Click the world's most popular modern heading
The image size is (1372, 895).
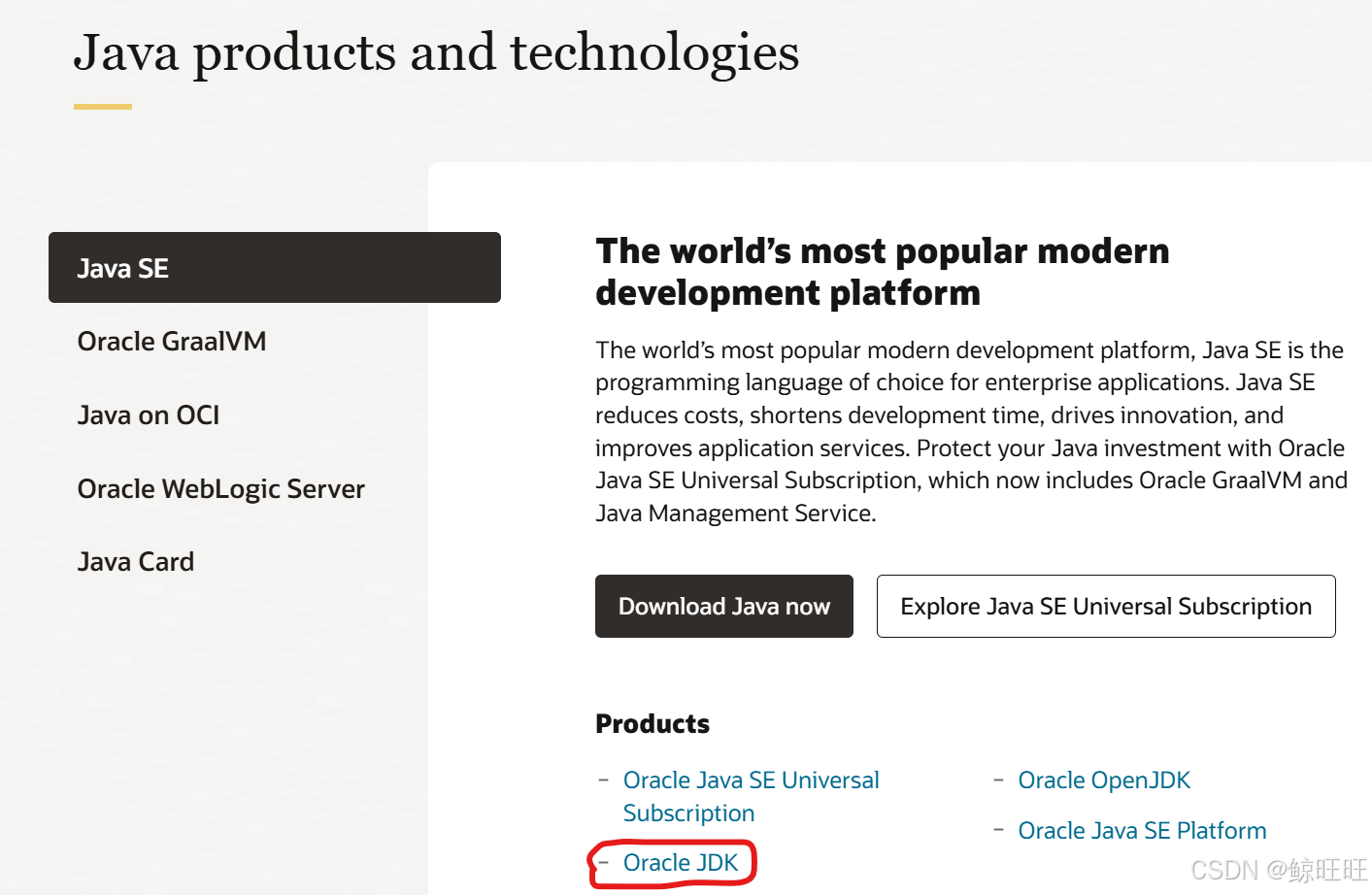tap(883, 272)
